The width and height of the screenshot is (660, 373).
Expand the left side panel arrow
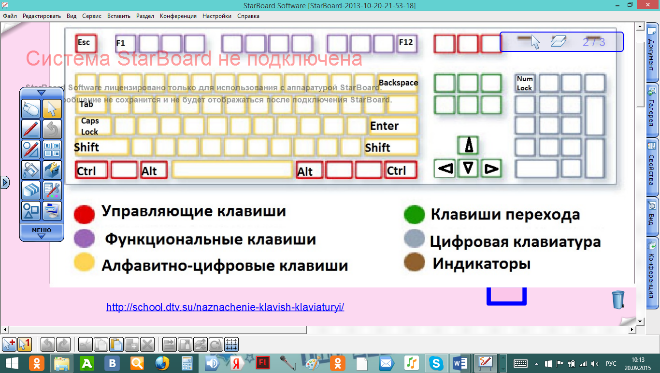click(x=5, y=183)
